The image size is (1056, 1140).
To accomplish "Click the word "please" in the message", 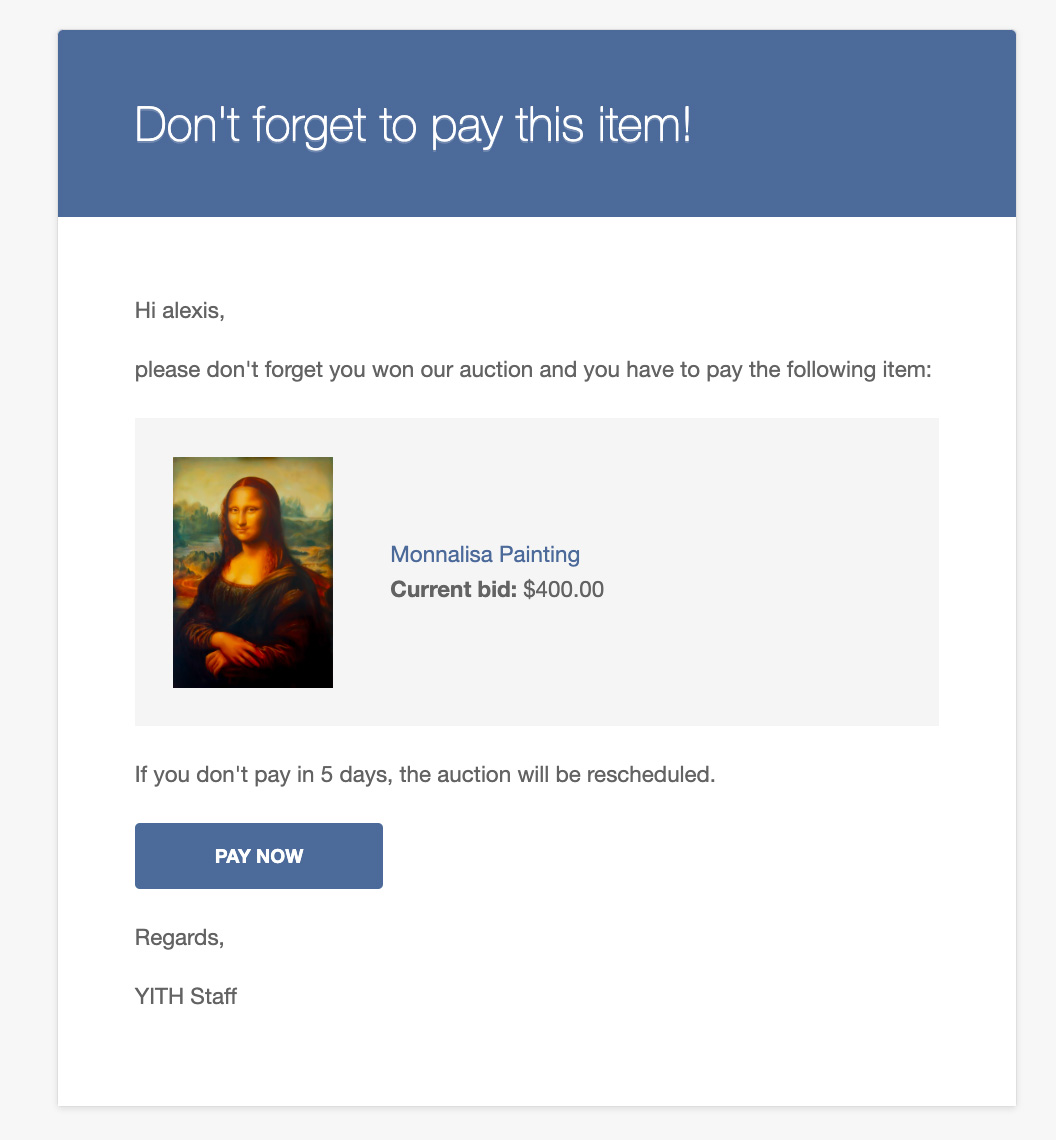I will [x=167, y=371].
